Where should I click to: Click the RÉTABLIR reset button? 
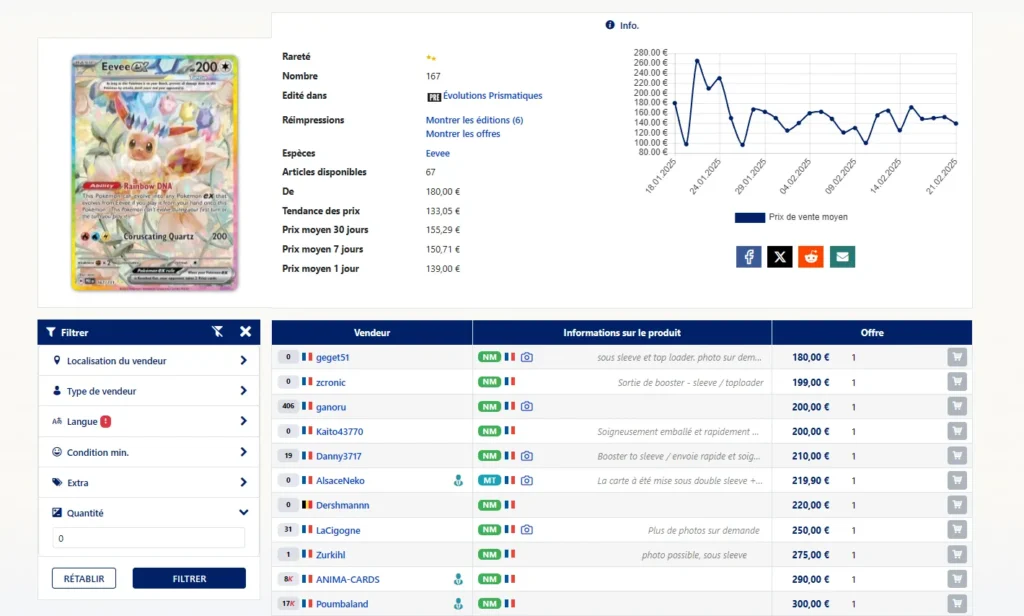84,578
